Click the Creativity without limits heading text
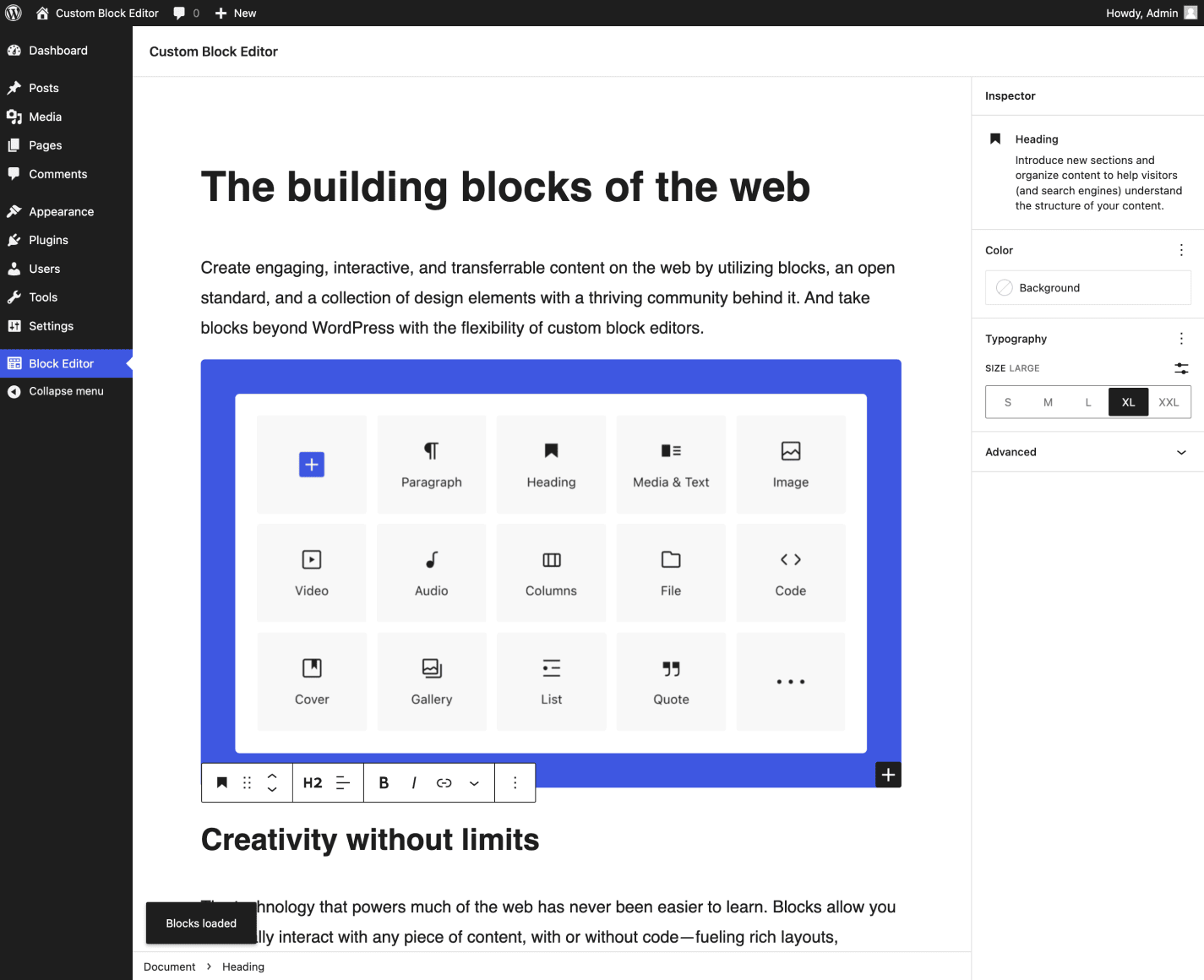Image resolution: width=1204 pixels, height=980 pixels. (x=369, y=839)
